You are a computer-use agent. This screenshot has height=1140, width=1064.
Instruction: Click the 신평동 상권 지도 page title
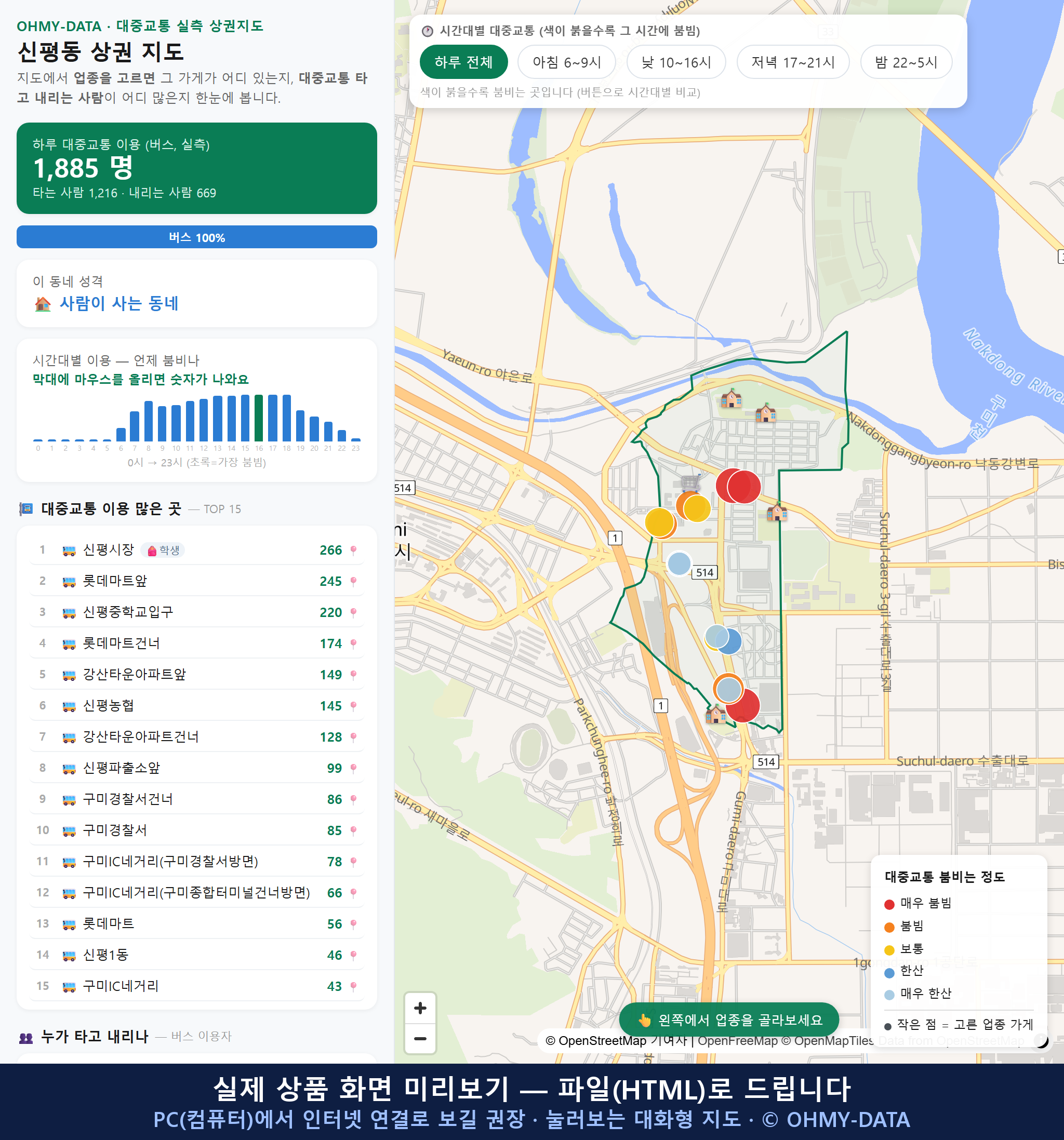pyautogui.click(x=101, y=51)
